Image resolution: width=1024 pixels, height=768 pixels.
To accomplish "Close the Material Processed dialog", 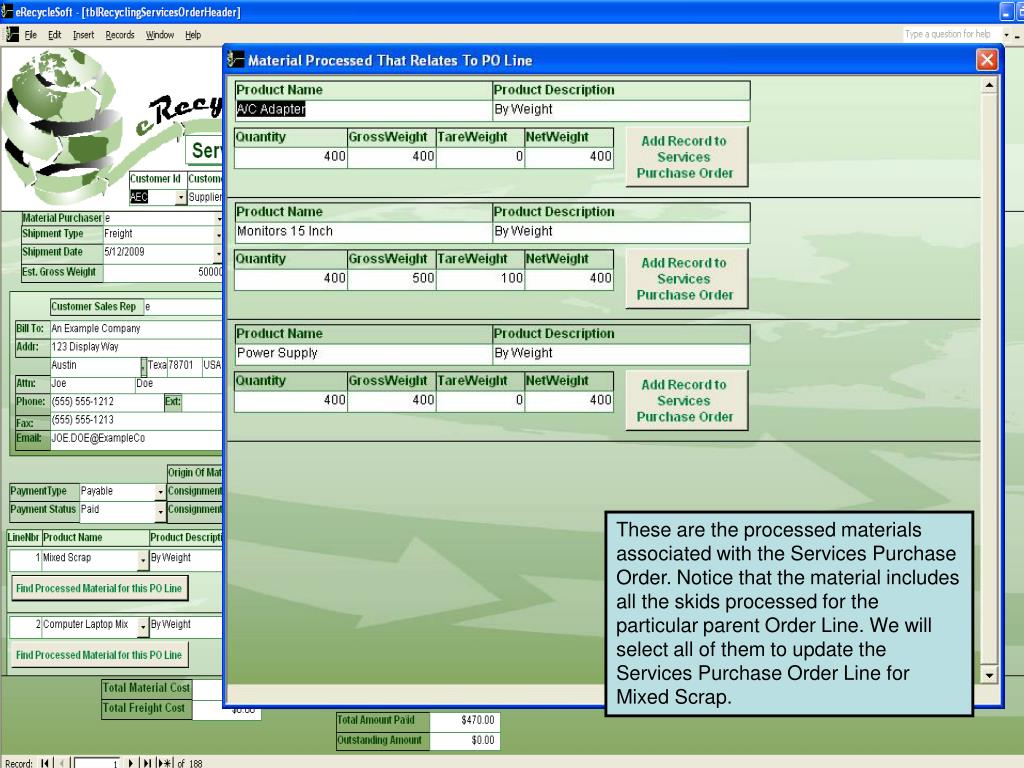I will [987, 60].
